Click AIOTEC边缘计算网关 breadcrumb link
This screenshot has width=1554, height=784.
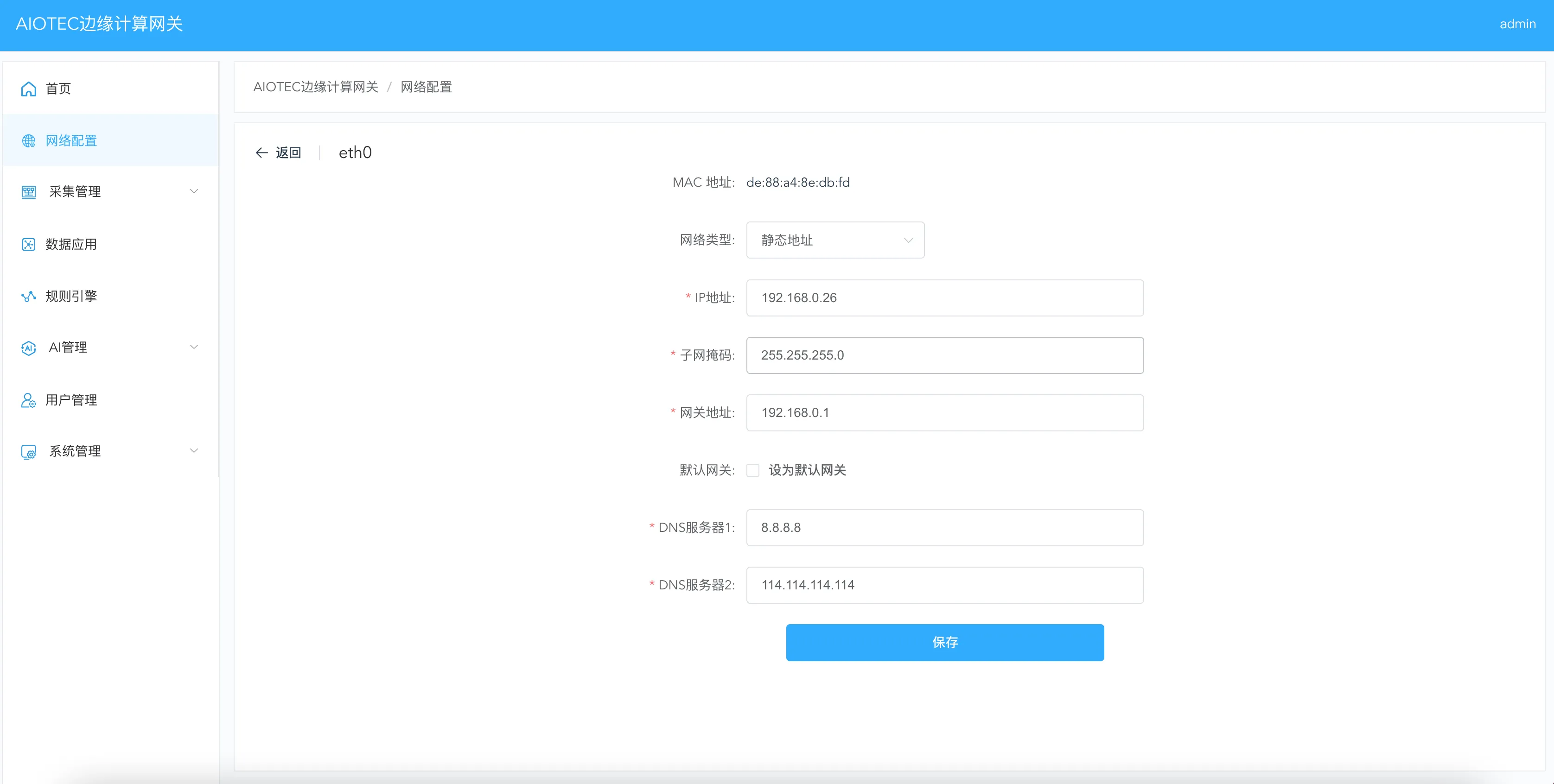coord(315,87)
